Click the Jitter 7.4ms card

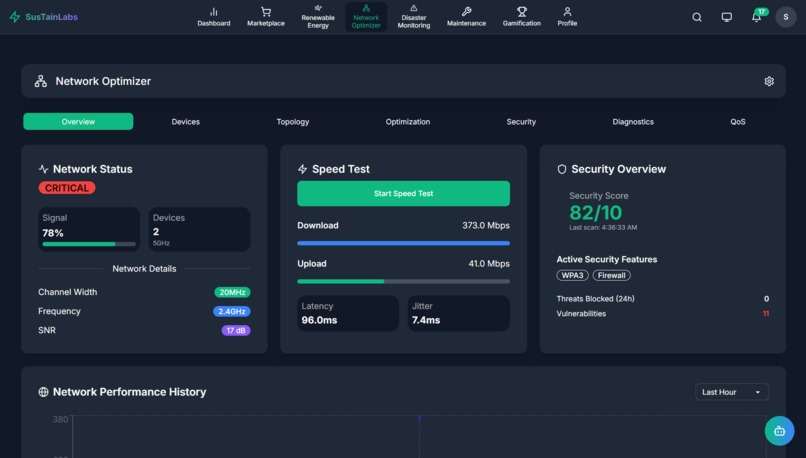coord(459,313)
